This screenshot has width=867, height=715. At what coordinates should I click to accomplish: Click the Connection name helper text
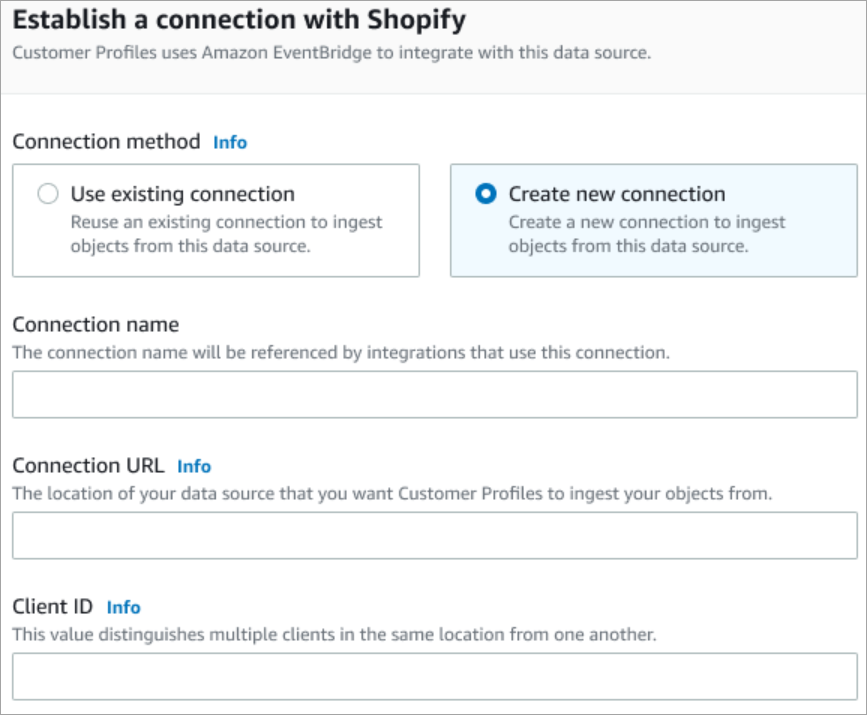click(x=341, y=352)
